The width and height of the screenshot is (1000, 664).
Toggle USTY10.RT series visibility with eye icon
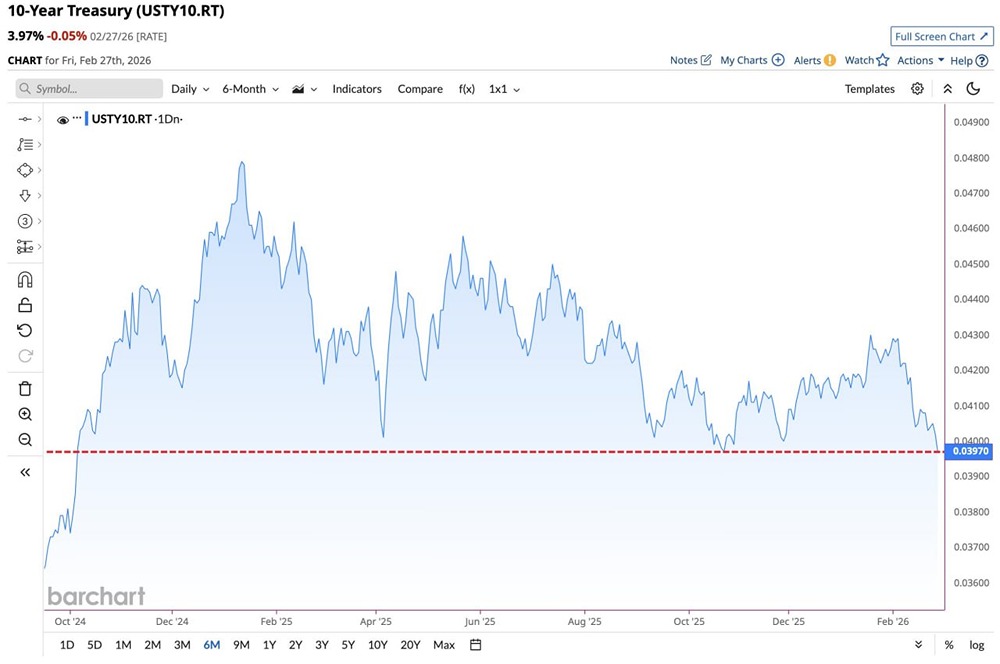point(63,118)
